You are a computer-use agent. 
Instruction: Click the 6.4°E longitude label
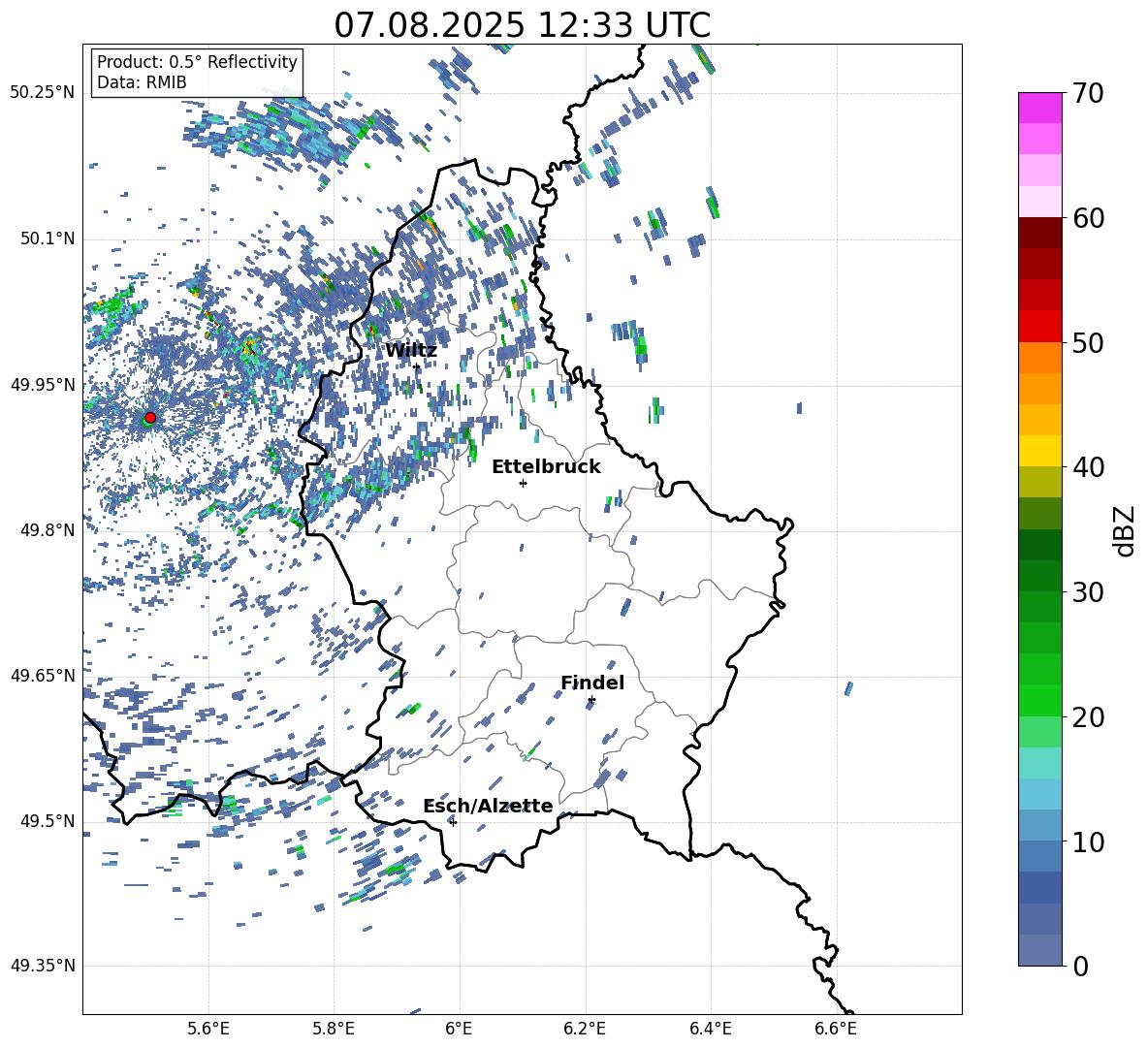click(710, 1030)
